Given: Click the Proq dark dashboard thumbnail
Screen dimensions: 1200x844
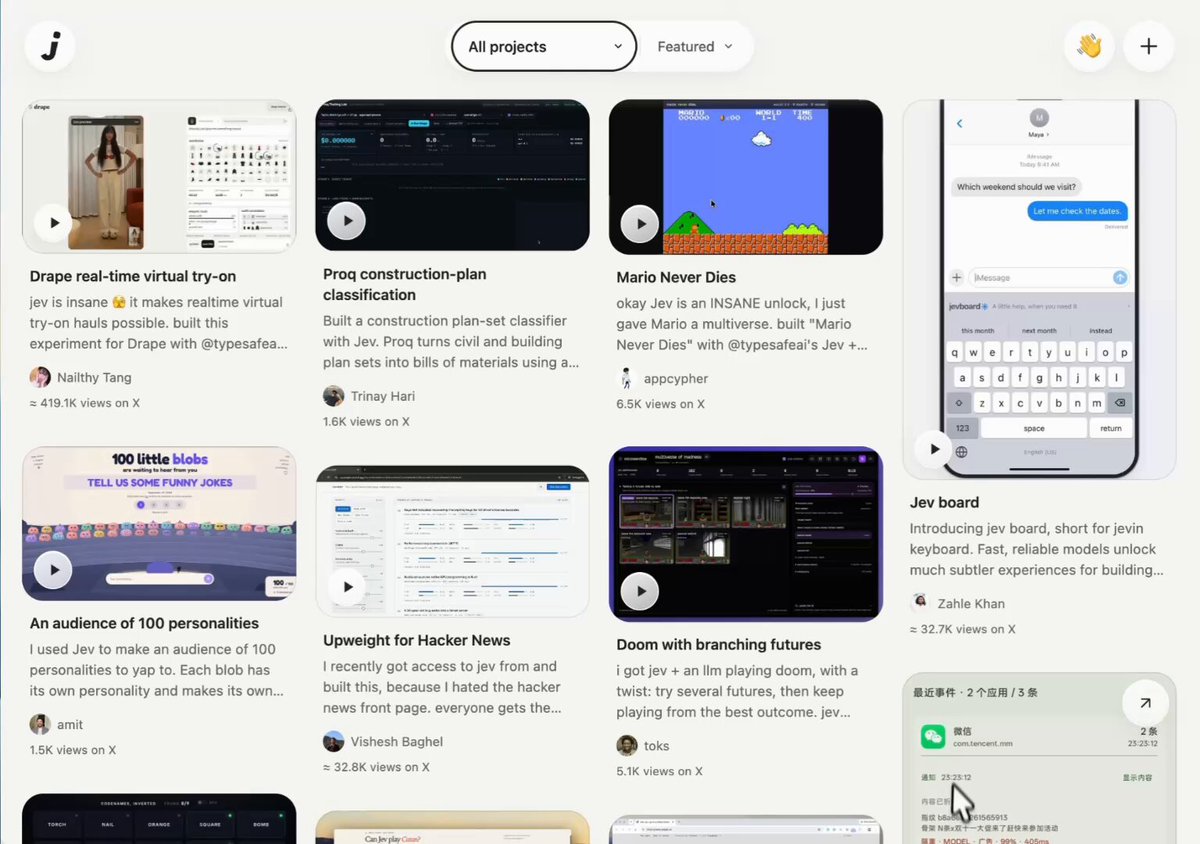Looking at the screenshot, I should point(452,175).
